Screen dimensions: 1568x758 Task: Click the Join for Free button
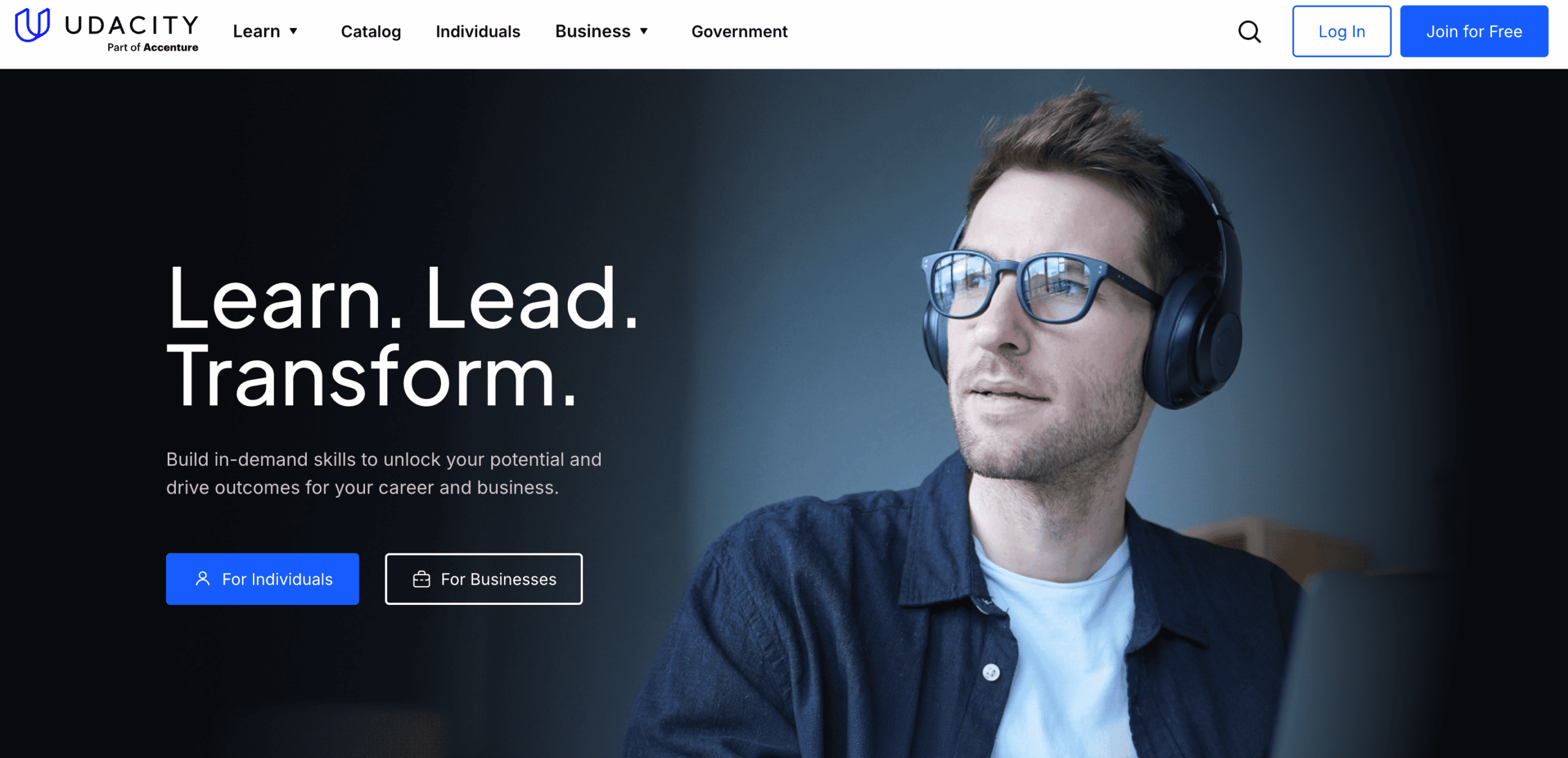tap(1474, 31)
